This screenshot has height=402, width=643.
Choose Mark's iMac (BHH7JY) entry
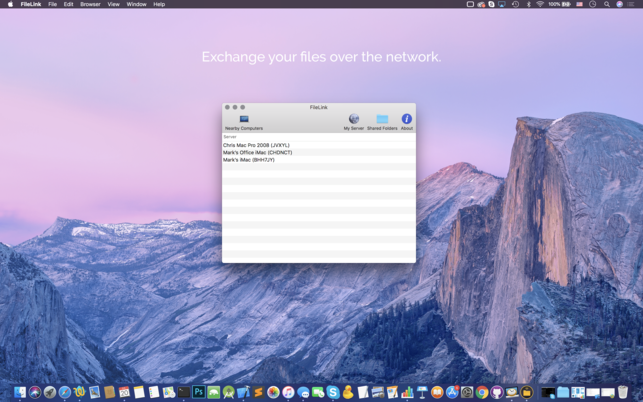tap(248, 160)
